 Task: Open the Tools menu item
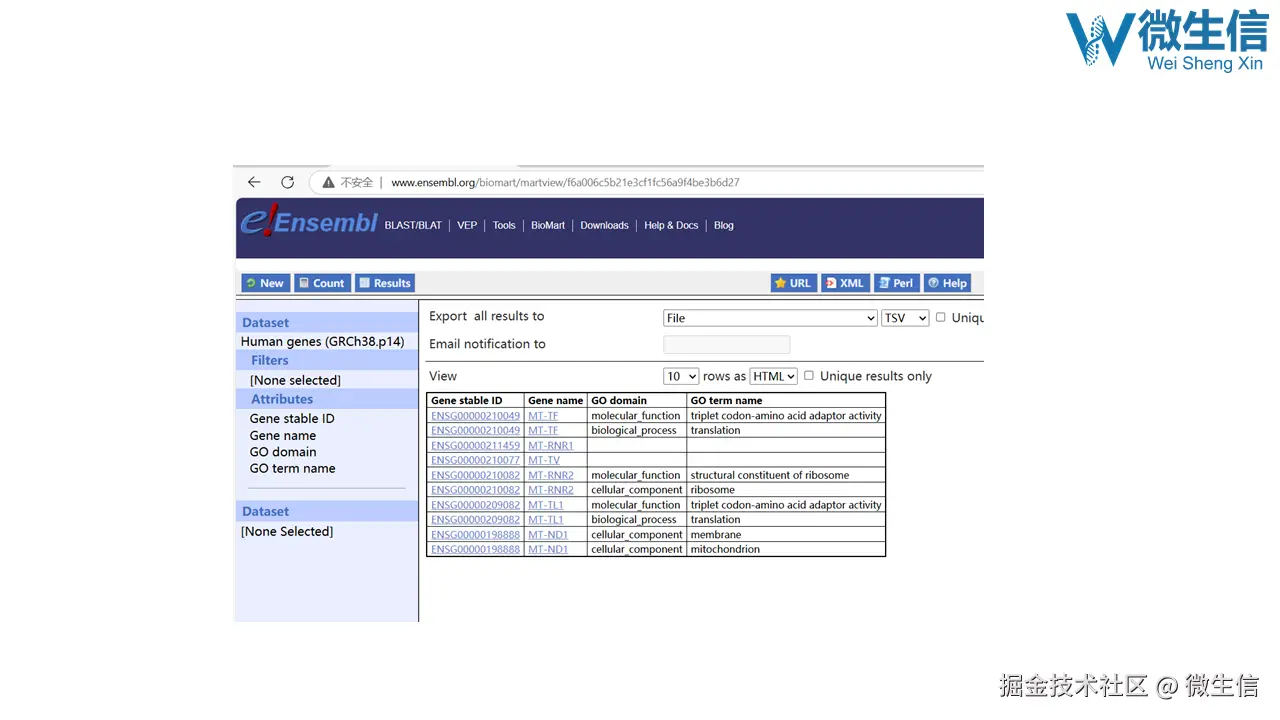504,225
